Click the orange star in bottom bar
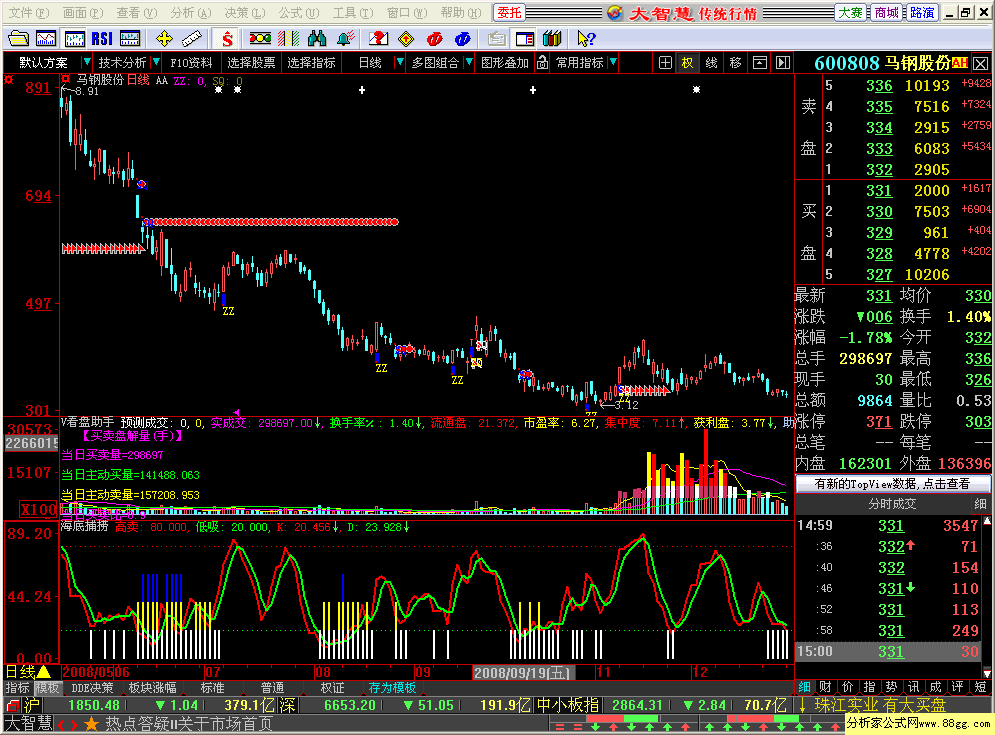 pyautogui.click(x=91, y=724)
